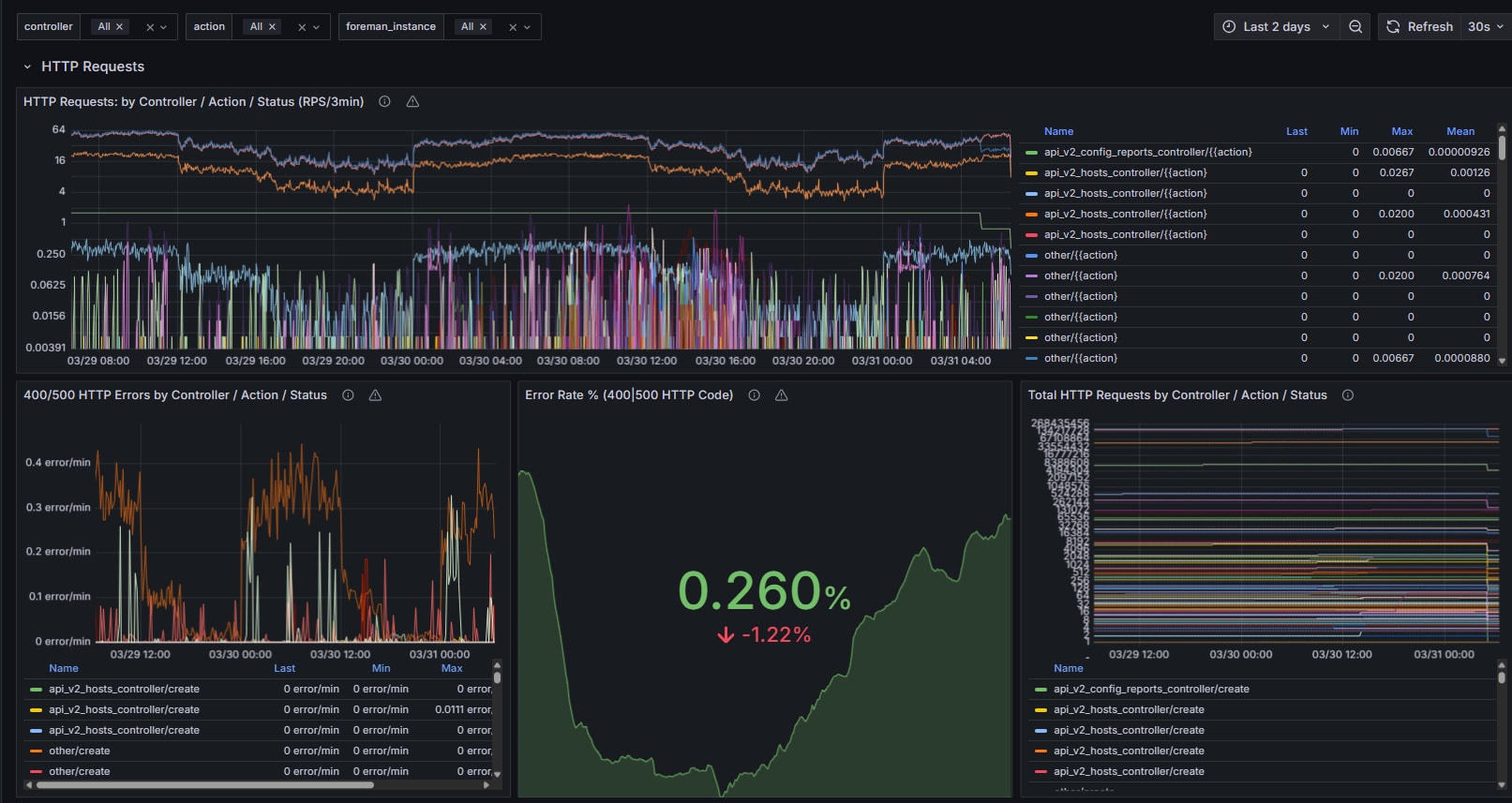Click the alert icon on Error Rate % panel
The height and width of the screenshot is (803, 1512).
click(781, 395)
